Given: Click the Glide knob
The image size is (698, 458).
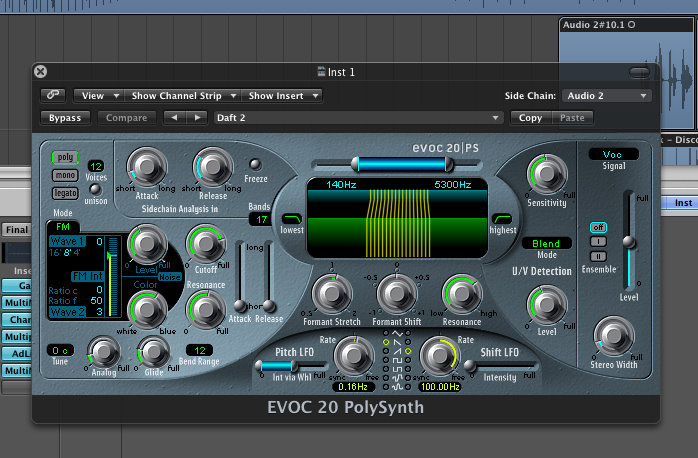Looking at the screenshot, I should pyautogui.click(x=154, y=352).
